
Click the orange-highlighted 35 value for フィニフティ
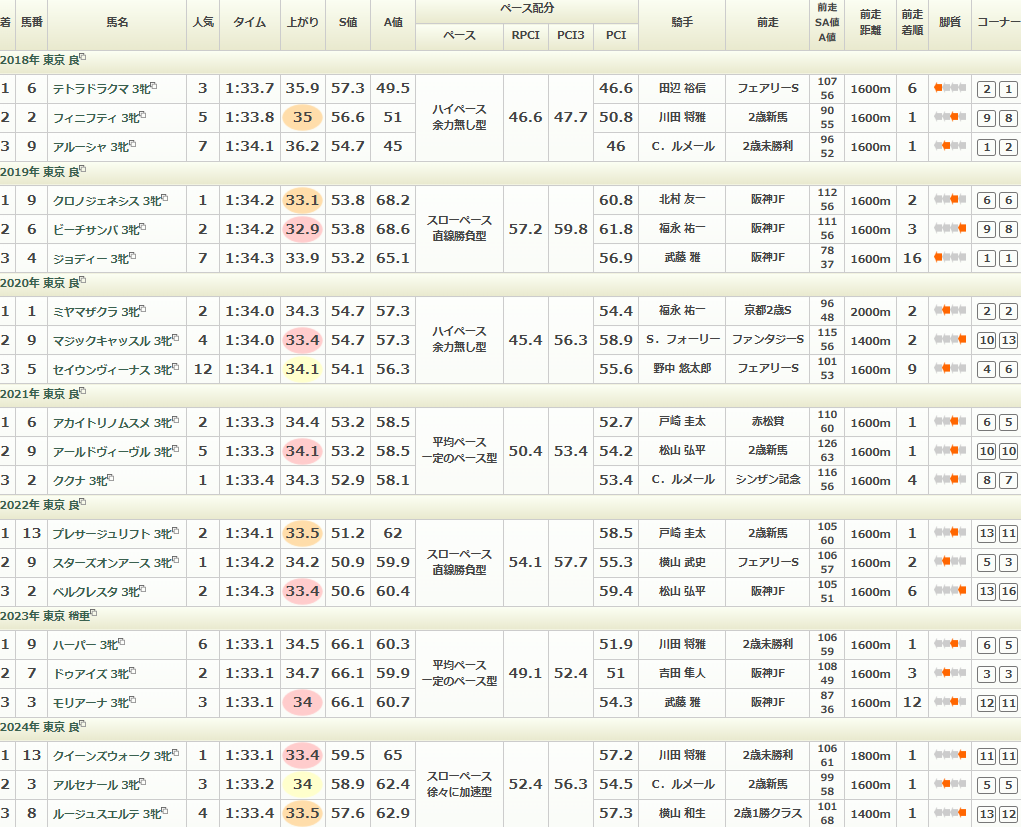302,118
